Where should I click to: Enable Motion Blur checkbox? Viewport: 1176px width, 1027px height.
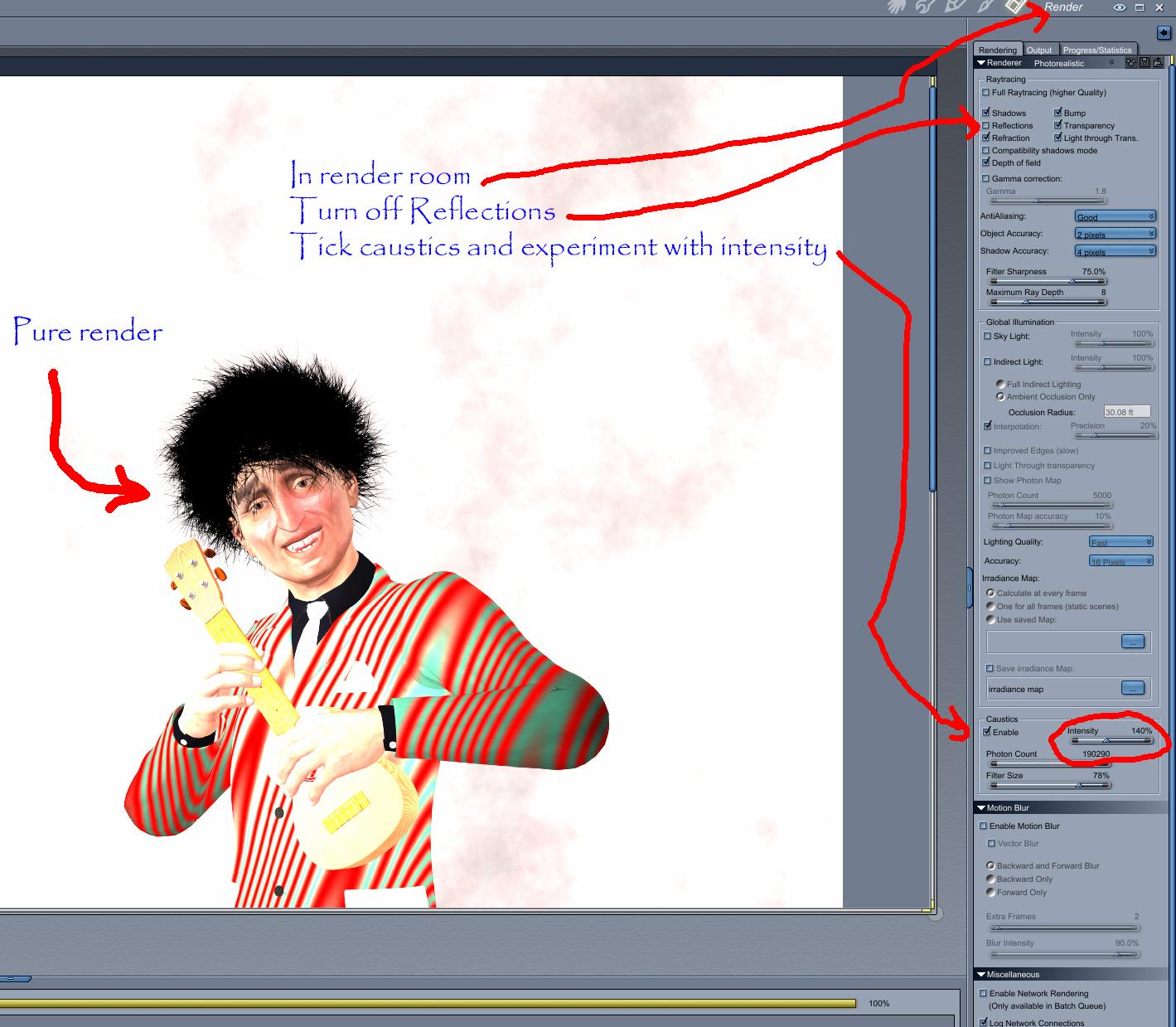point(984,826)
